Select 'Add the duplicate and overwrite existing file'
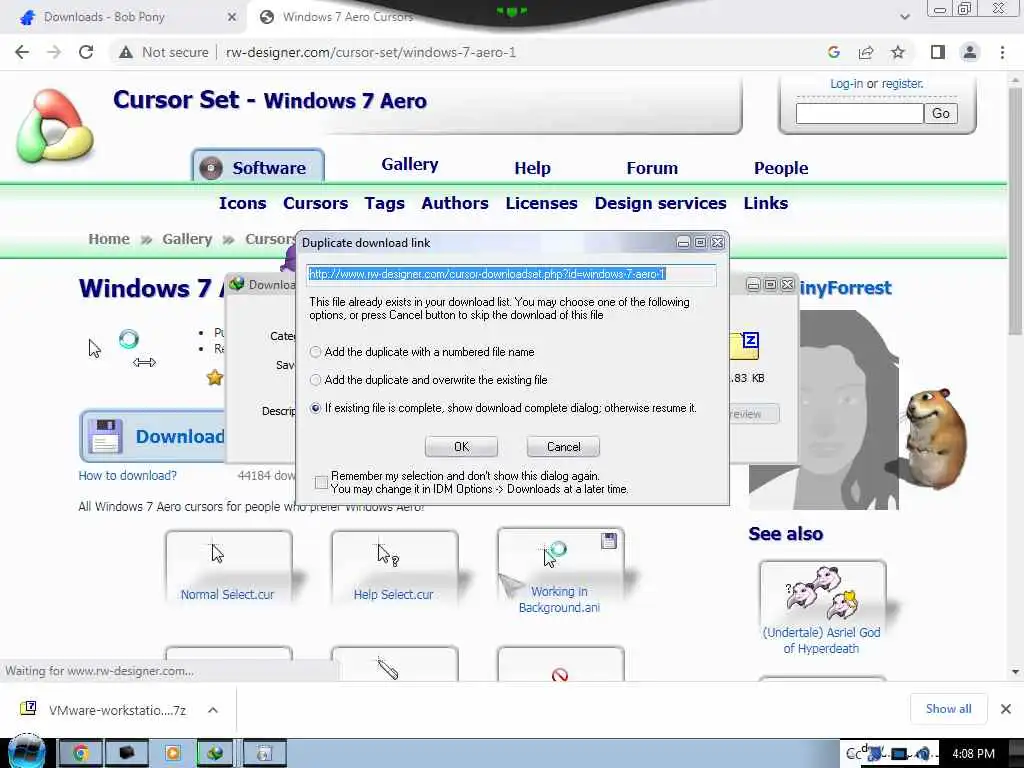The height and width of the screenshot is (768, 1024). tap(315, 380)
